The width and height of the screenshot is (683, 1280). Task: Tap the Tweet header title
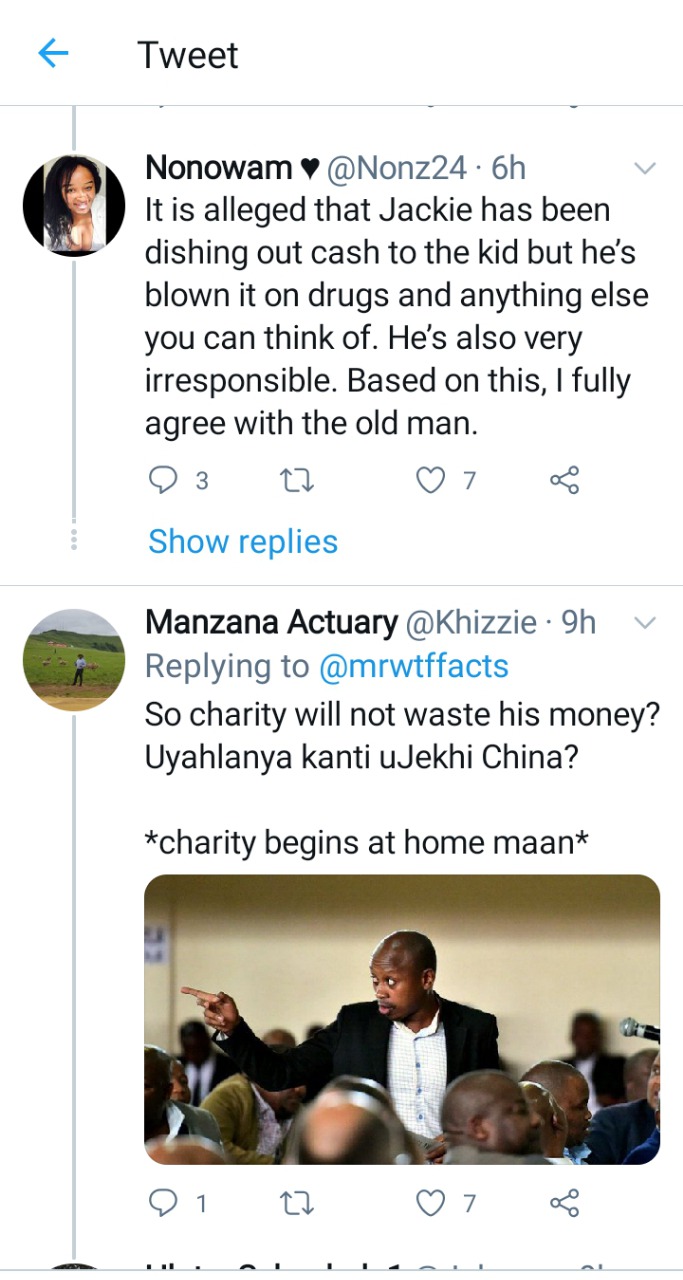(188, 54)
